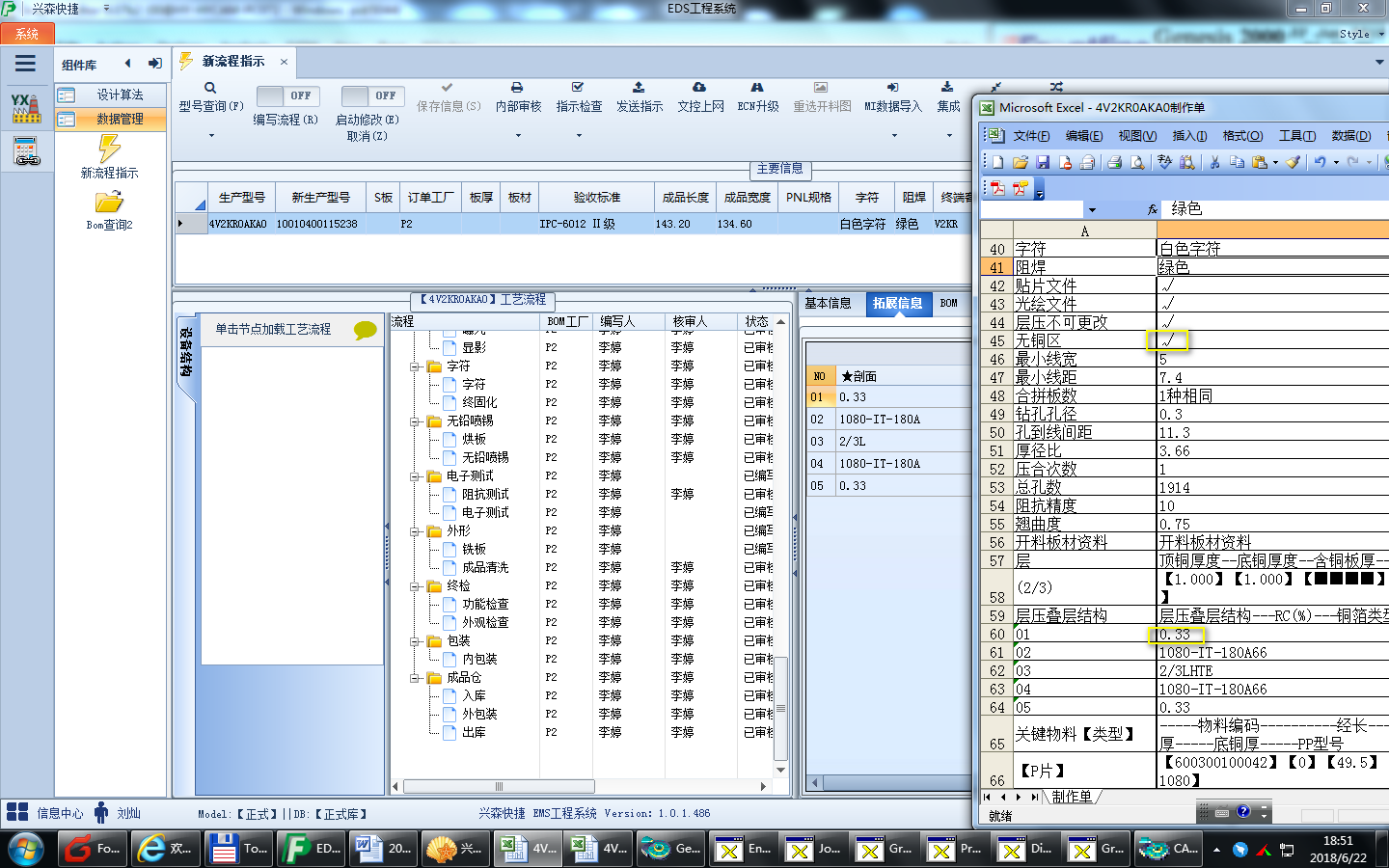
Task: Click 发送指示 upload icon
Action: [639, 88]
